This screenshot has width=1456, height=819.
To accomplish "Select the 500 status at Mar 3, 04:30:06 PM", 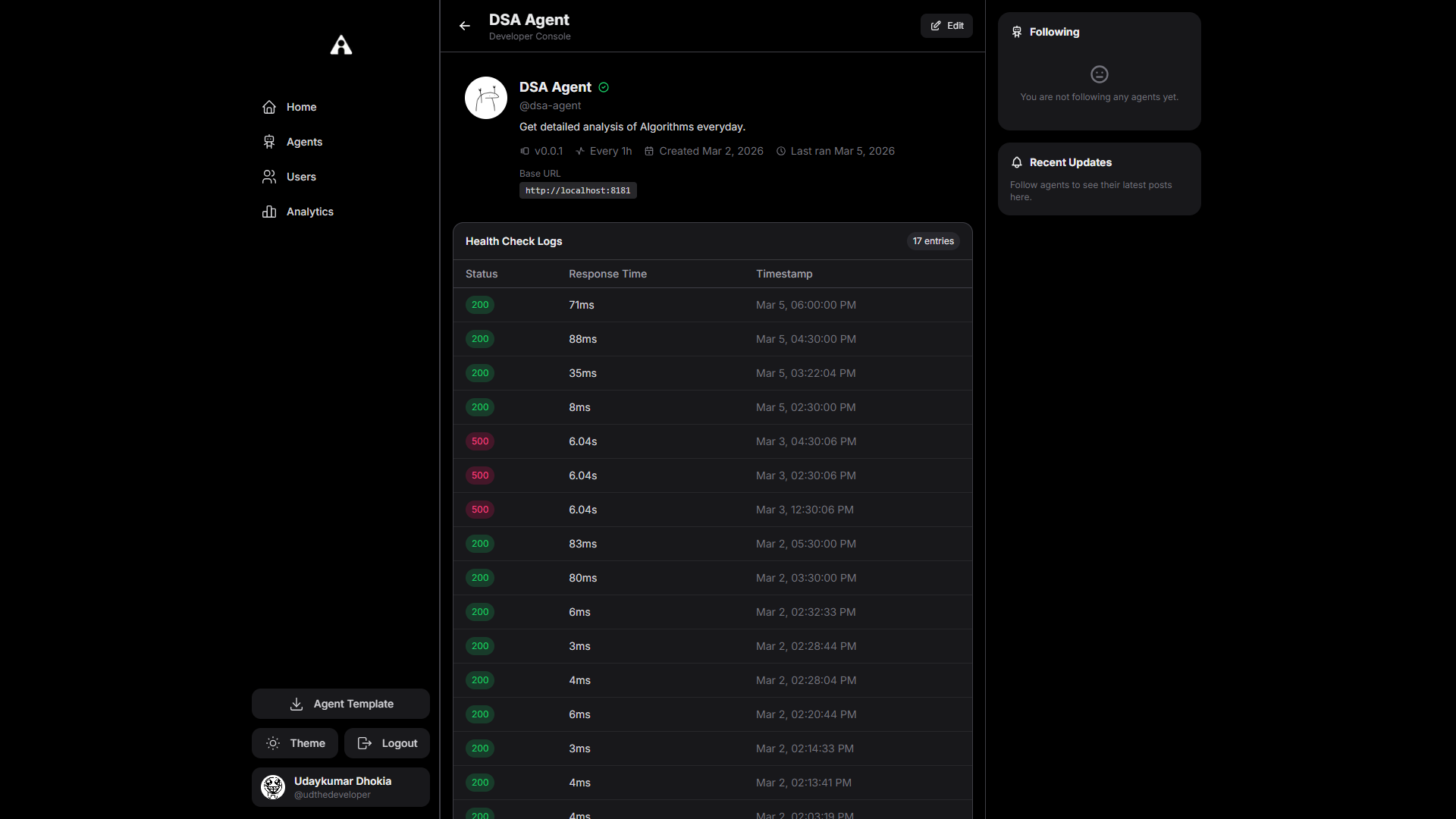I will (x=480, y=441).
